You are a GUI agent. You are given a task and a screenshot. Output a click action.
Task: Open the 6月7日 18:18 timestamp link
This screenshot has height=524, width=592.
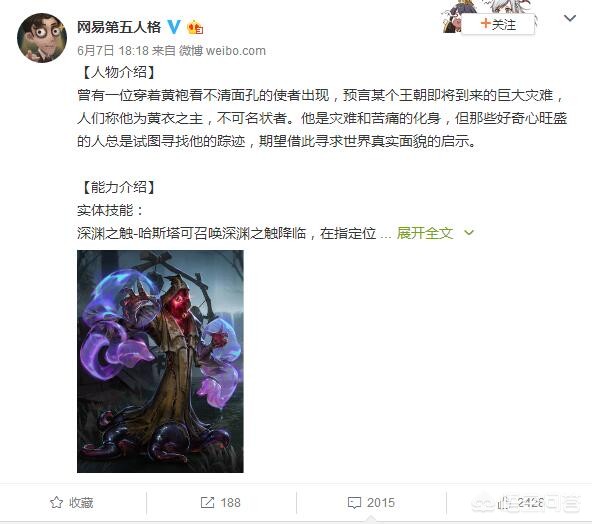tap(113, 51)
